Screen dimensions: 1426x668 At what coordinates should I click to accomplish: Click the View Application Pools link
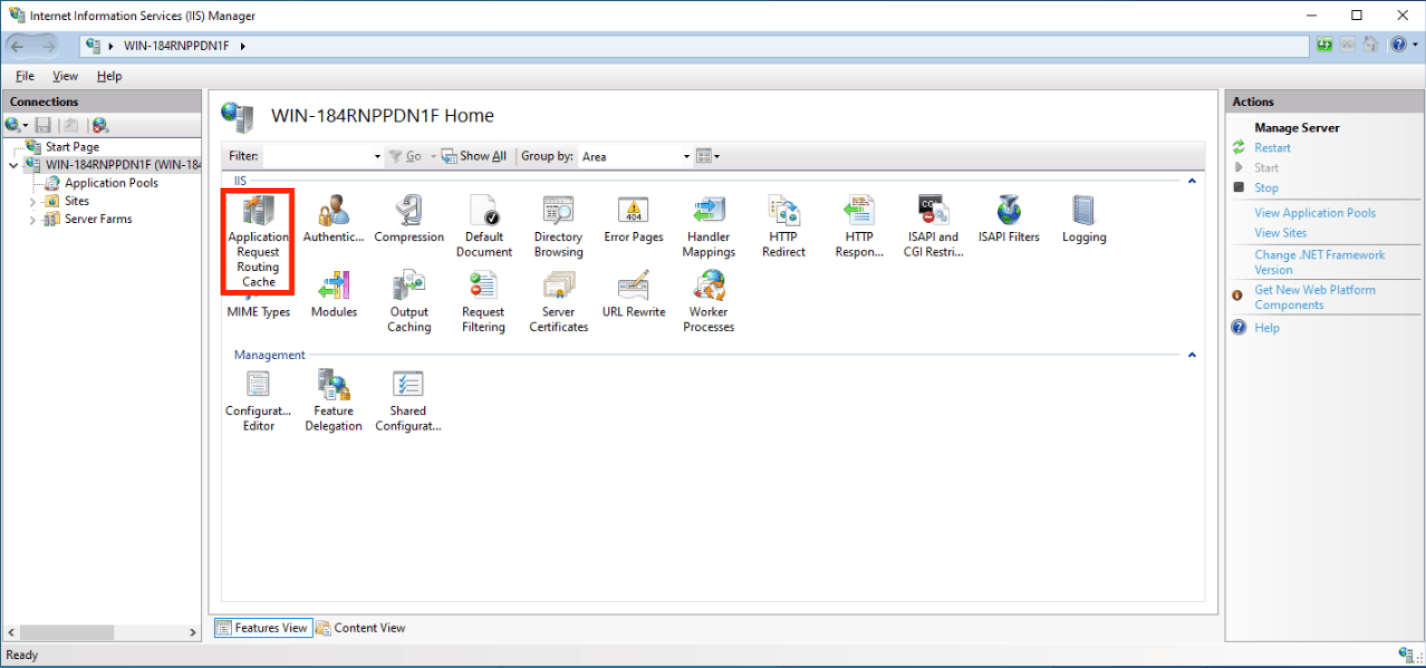[1315, 213]
